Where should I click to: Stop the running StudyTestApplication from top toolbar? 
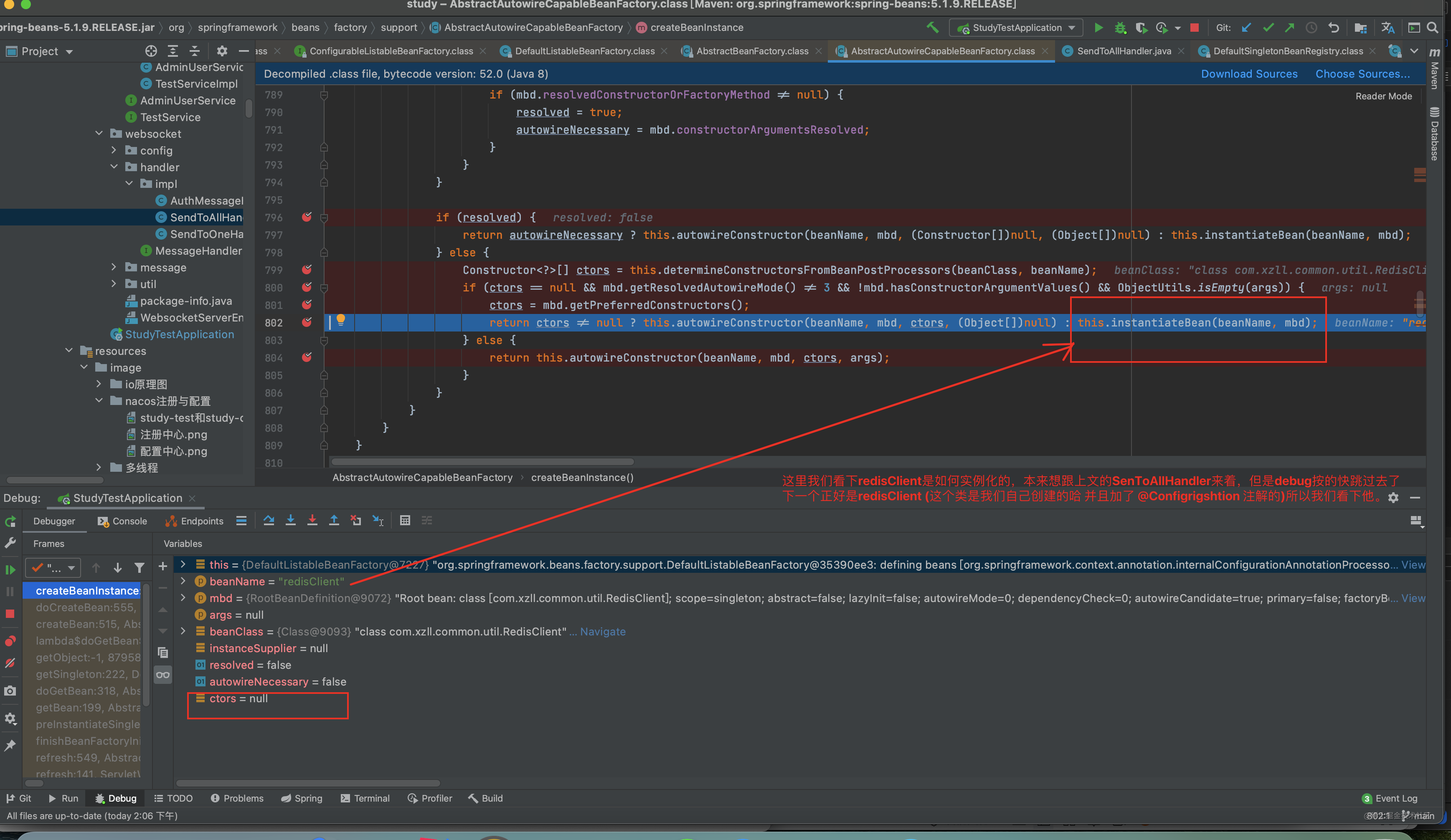(x=1194, y=28)
